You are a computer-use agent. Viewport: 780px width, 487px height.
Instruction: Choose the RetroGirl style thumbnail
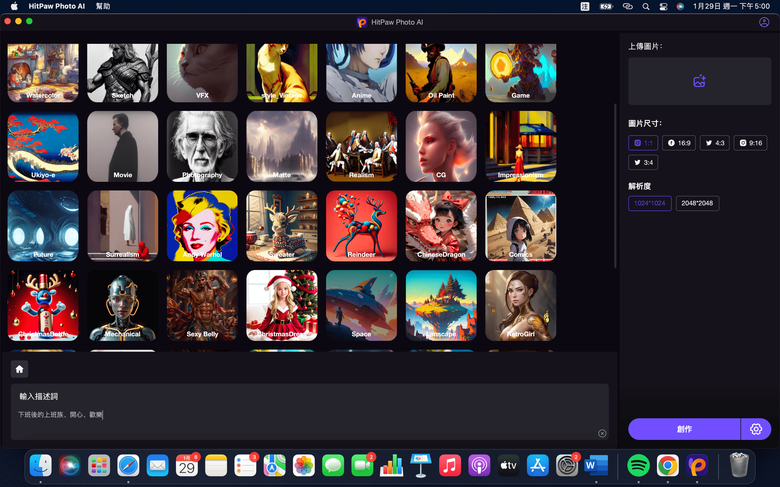point(521,305)
